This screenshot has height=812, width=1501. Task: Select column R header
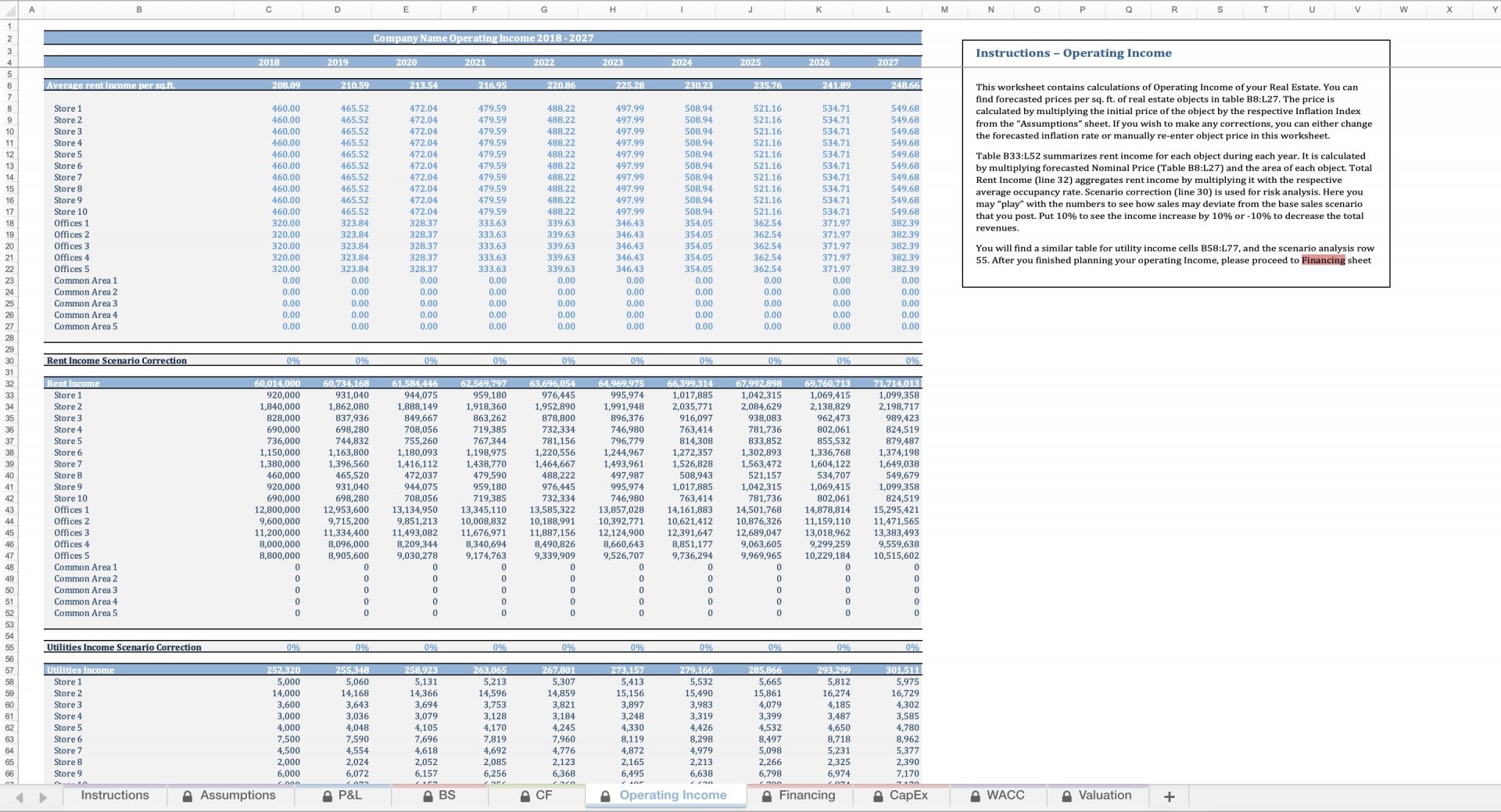[x=1174, y=9]
